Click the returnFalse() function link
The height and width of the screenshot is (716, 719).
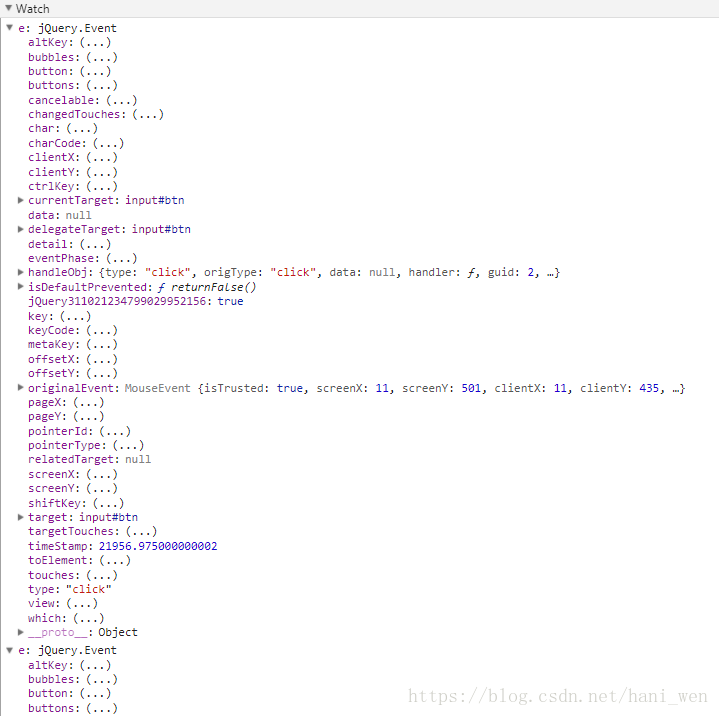coord(213,287)
